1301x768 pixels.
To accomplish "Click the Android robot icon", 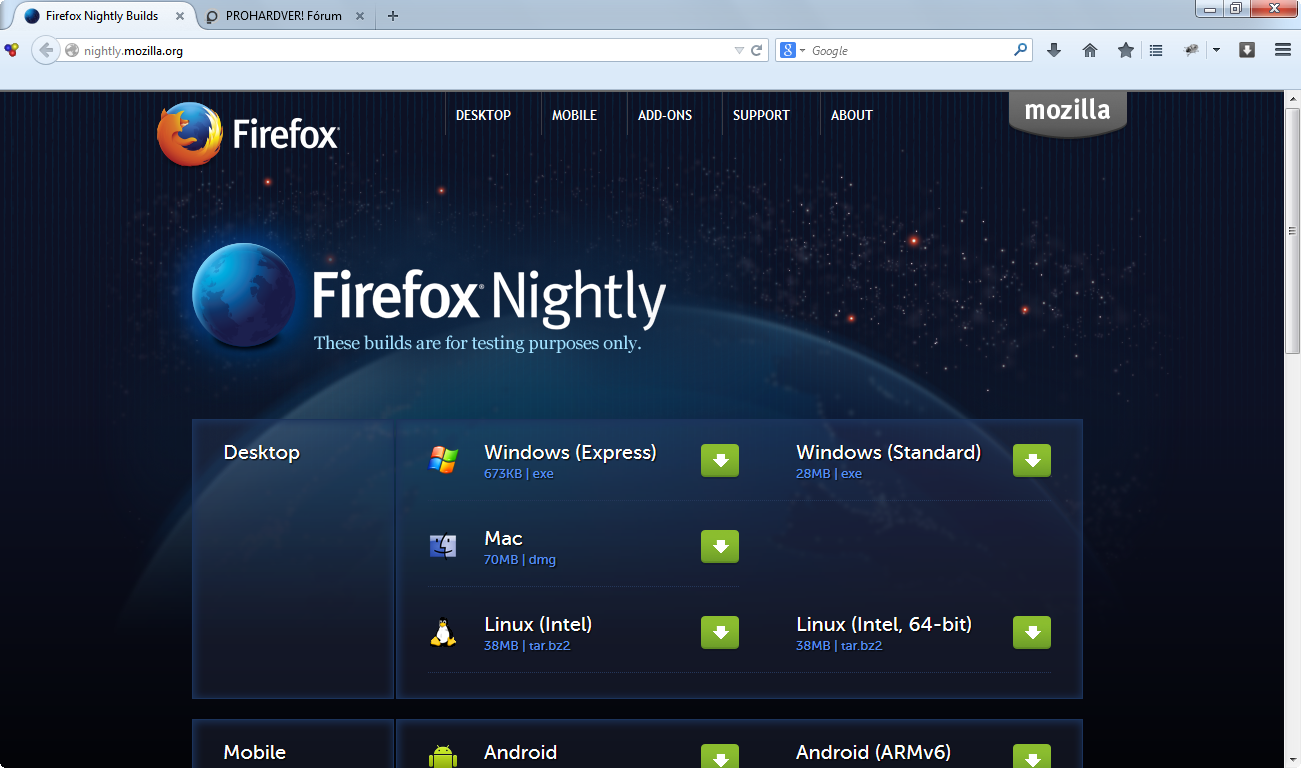I will (x=443, y=756).
